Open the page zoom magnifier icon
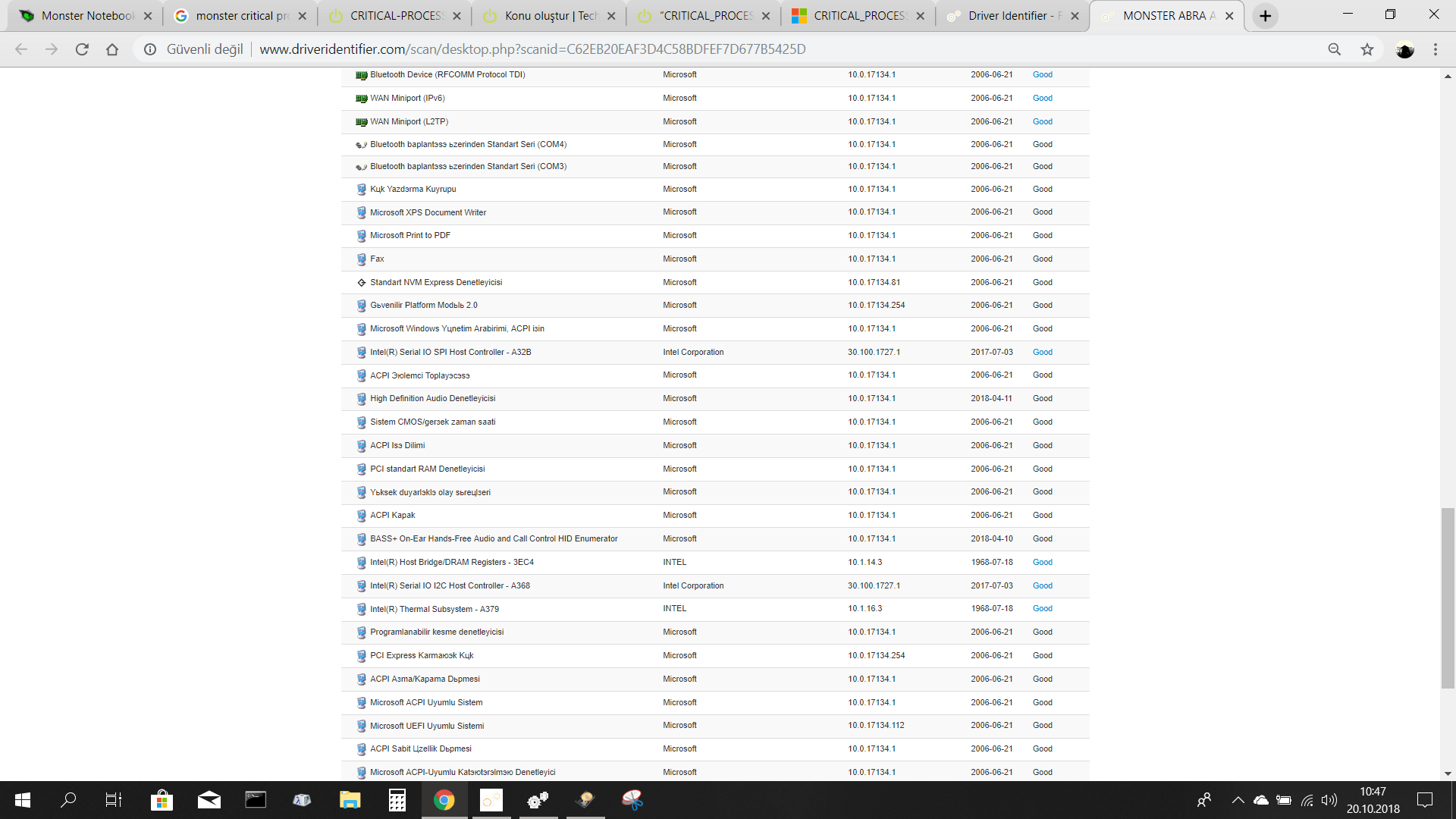 1334,49
